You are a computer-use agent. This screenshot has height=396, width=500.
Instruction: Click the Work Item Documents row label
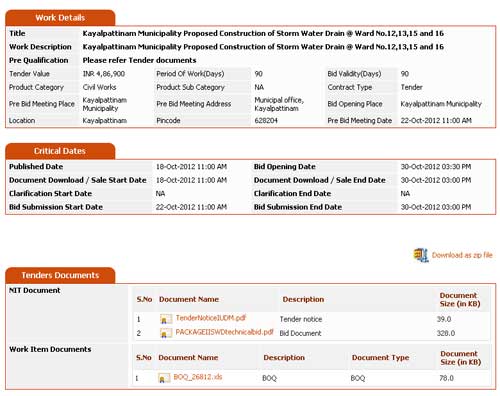50,349
